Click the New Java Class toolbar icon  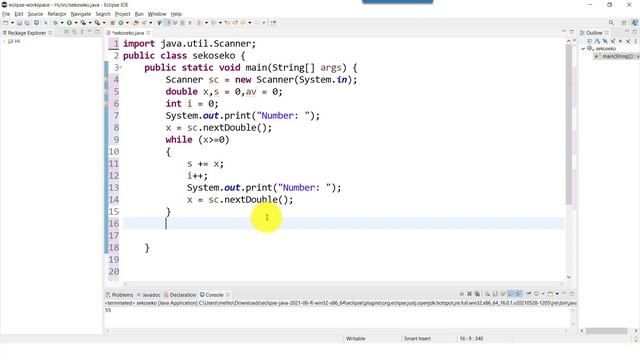(x=121, y=23)
